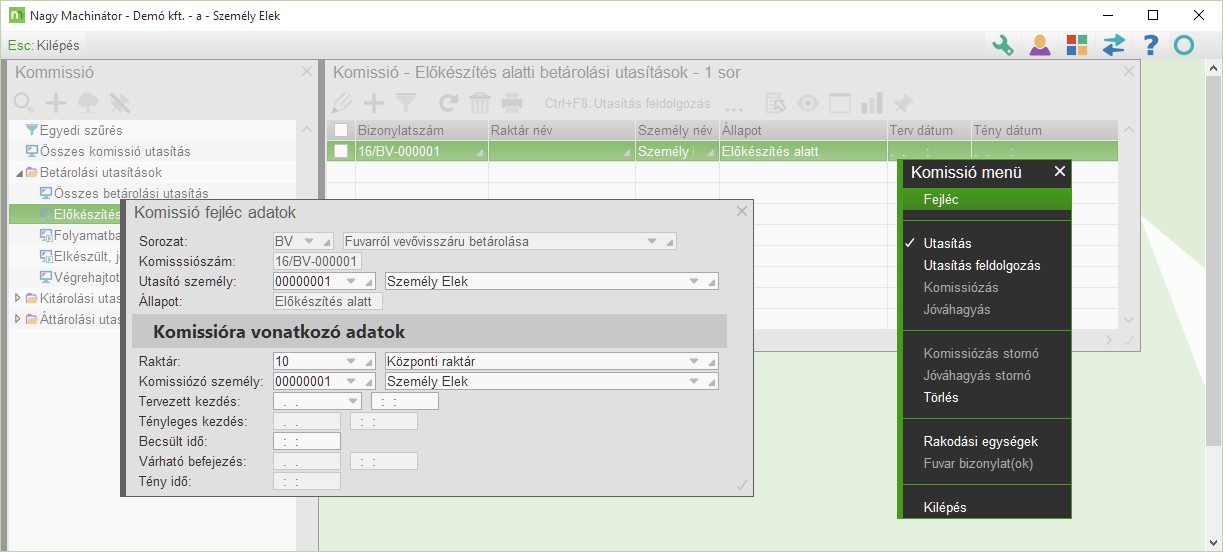
Task: Click the pin icon in list toolbar
Action: 903,102
